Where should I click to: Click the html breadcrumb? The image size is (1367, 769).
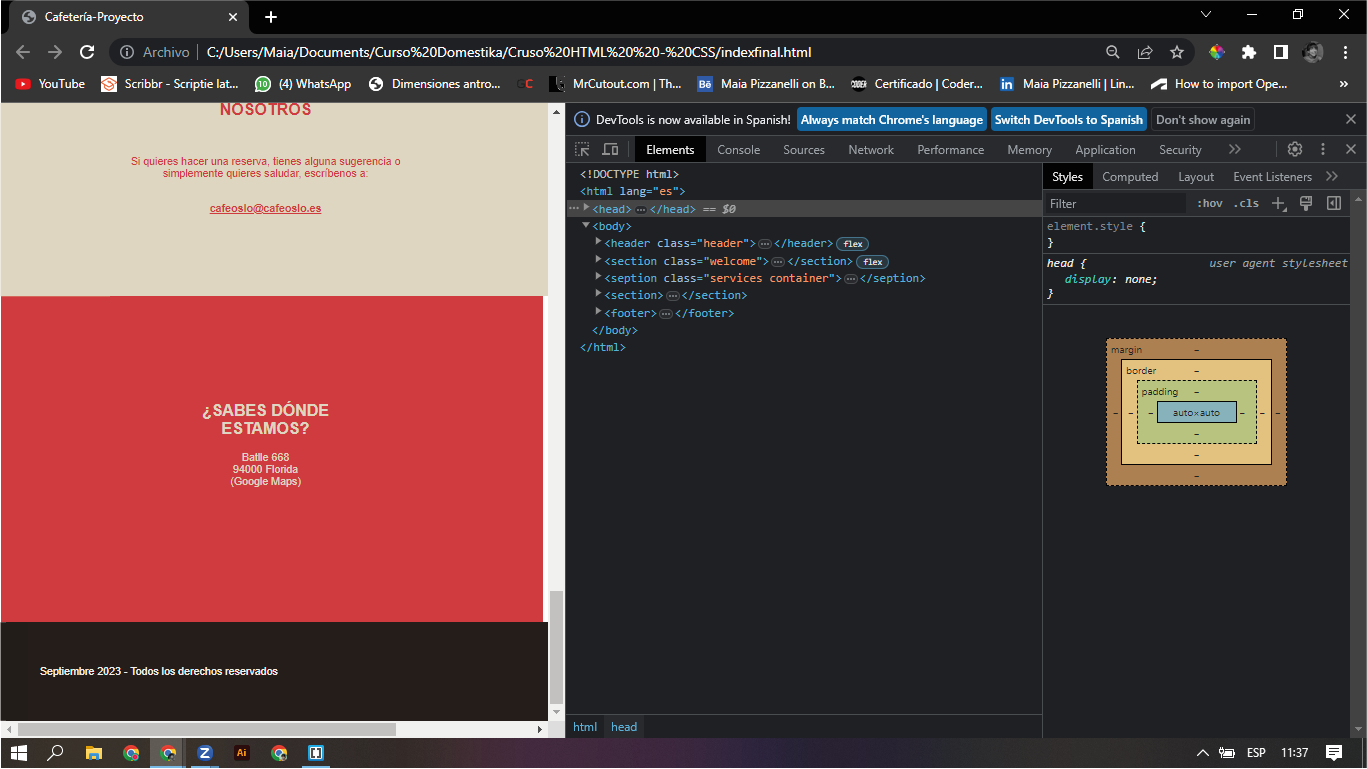(x=585, y=727)
